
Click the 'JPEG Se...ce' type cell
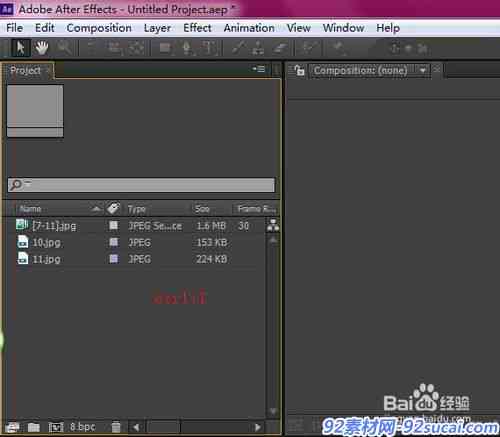pyautogui.click(x=155, y=226)
